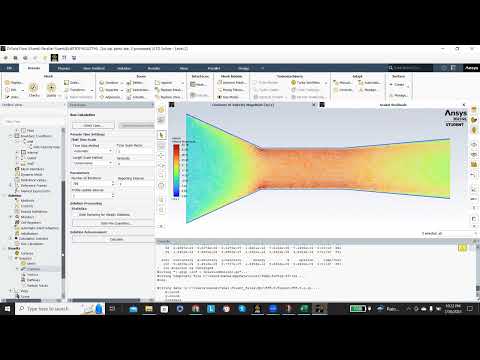
Task: Open Automatic adaption in Adapt group
Action: [369, 82]
